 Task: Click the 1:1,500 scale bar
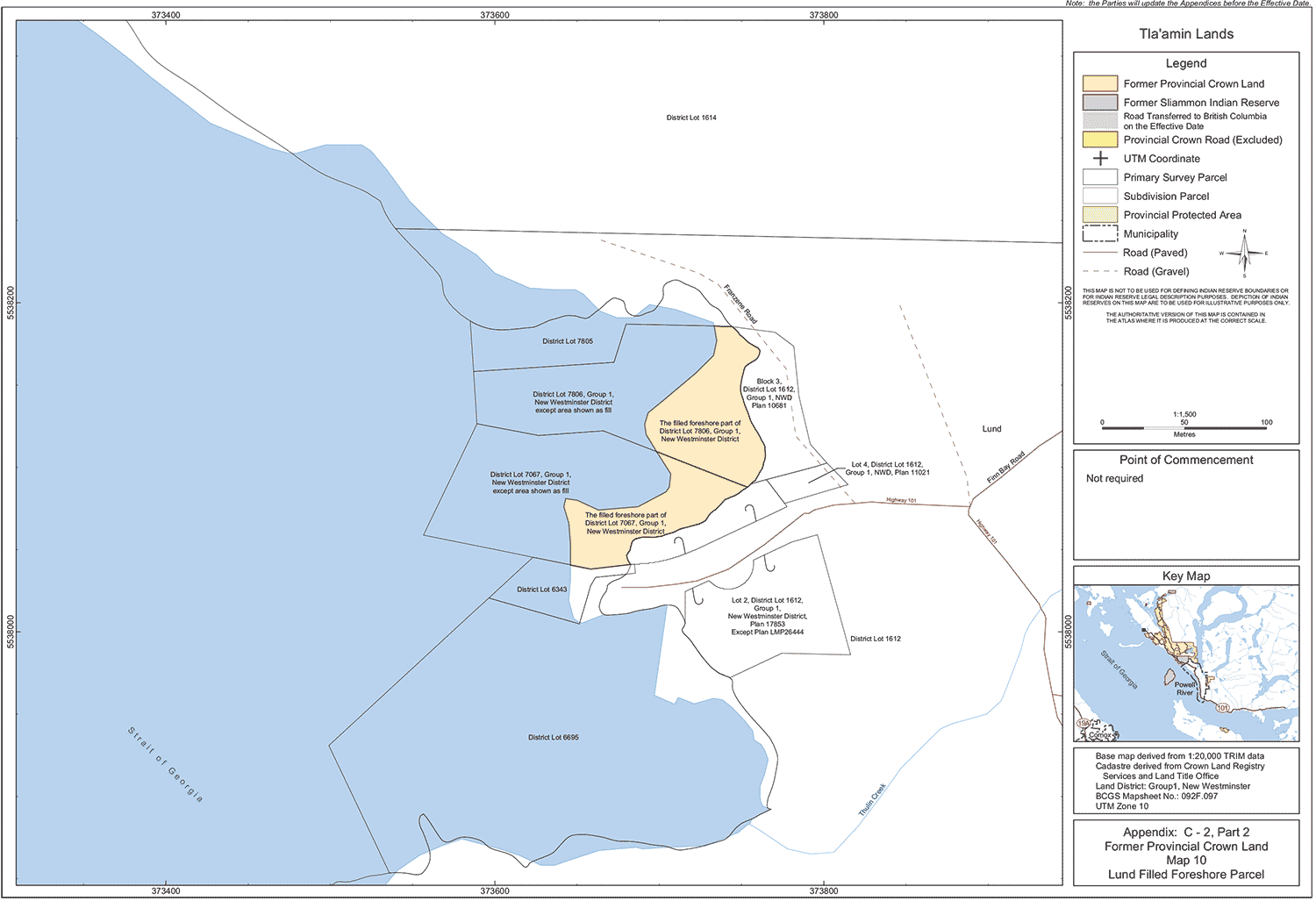1184,427
